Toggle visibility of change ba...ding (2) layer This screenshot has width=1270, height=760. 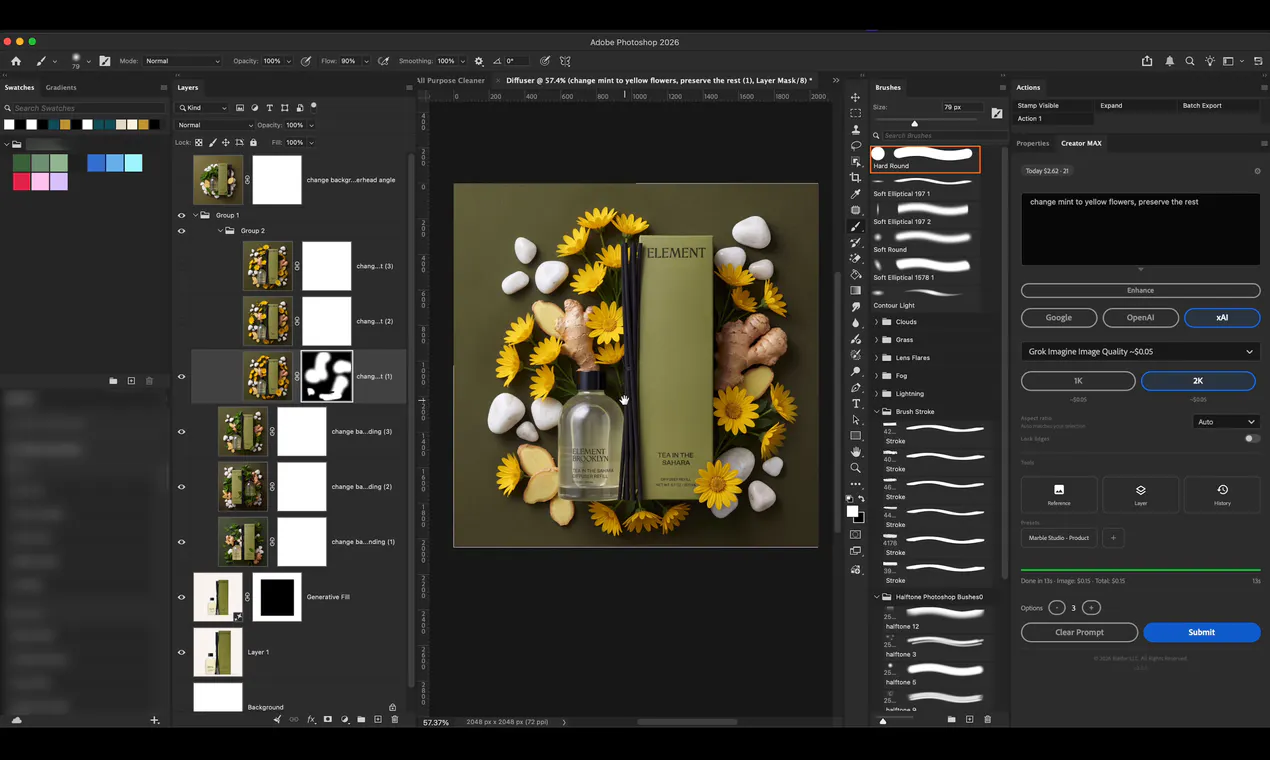(181, 487)
